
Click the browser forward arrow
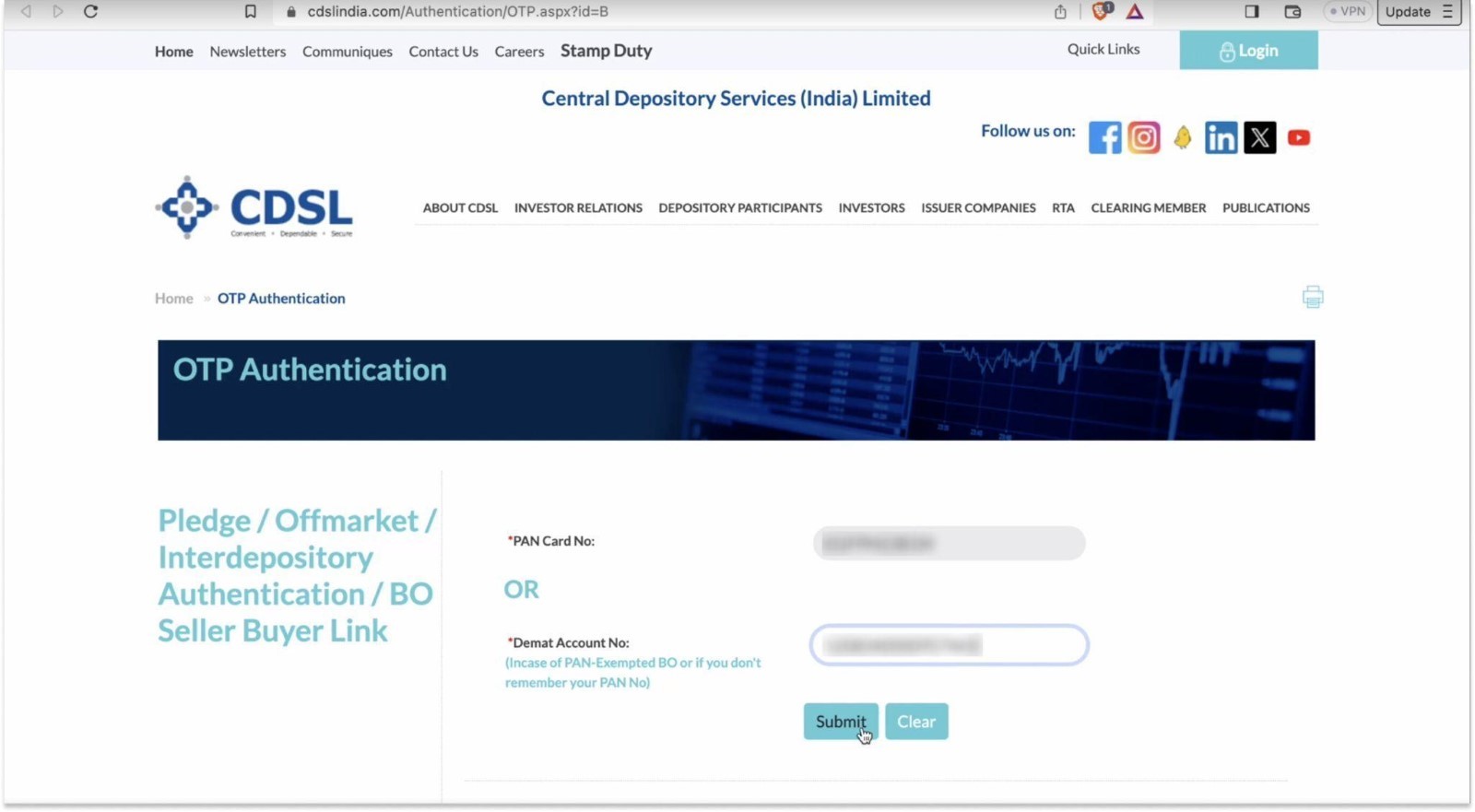58,12
